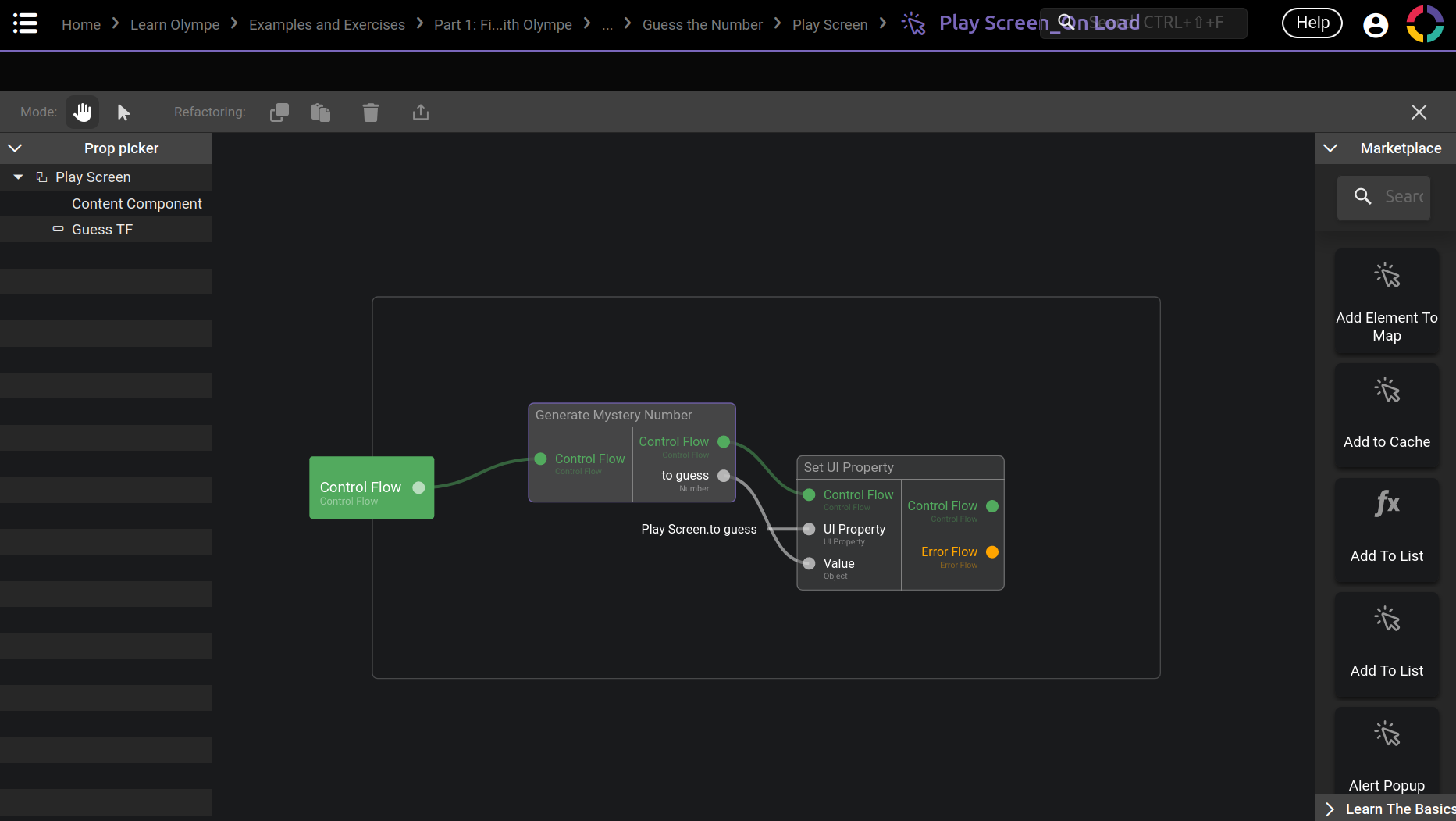Screen dimensions: 1456x821
Task: Switch to arrow selection mode
Action: pyautogui.click(x=123, y=112)
